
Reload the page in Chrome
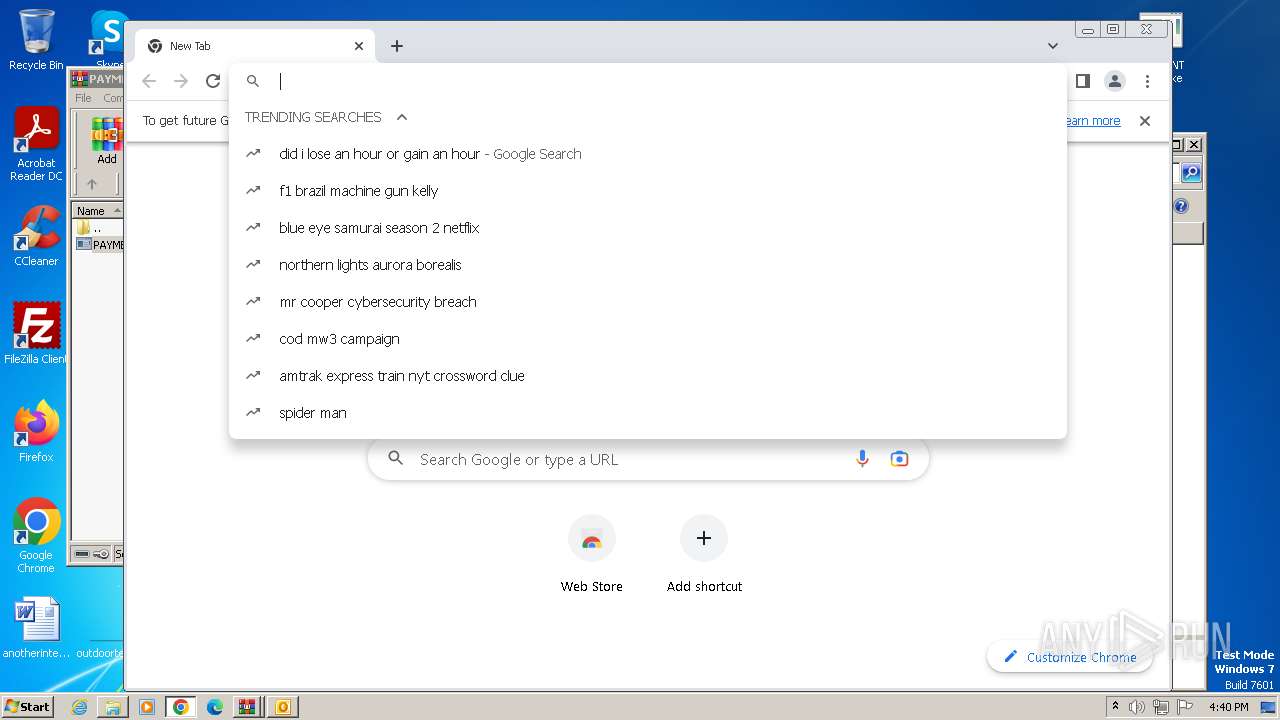[212, 81]
